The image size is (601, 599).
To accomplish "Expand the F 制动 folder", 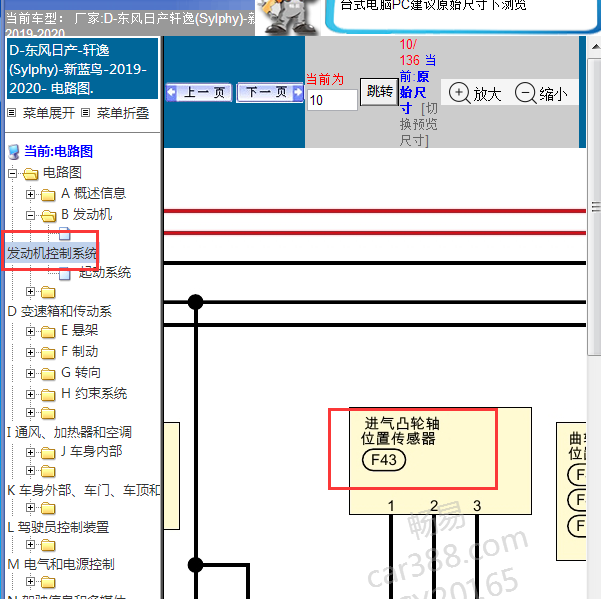I will 30,352.
